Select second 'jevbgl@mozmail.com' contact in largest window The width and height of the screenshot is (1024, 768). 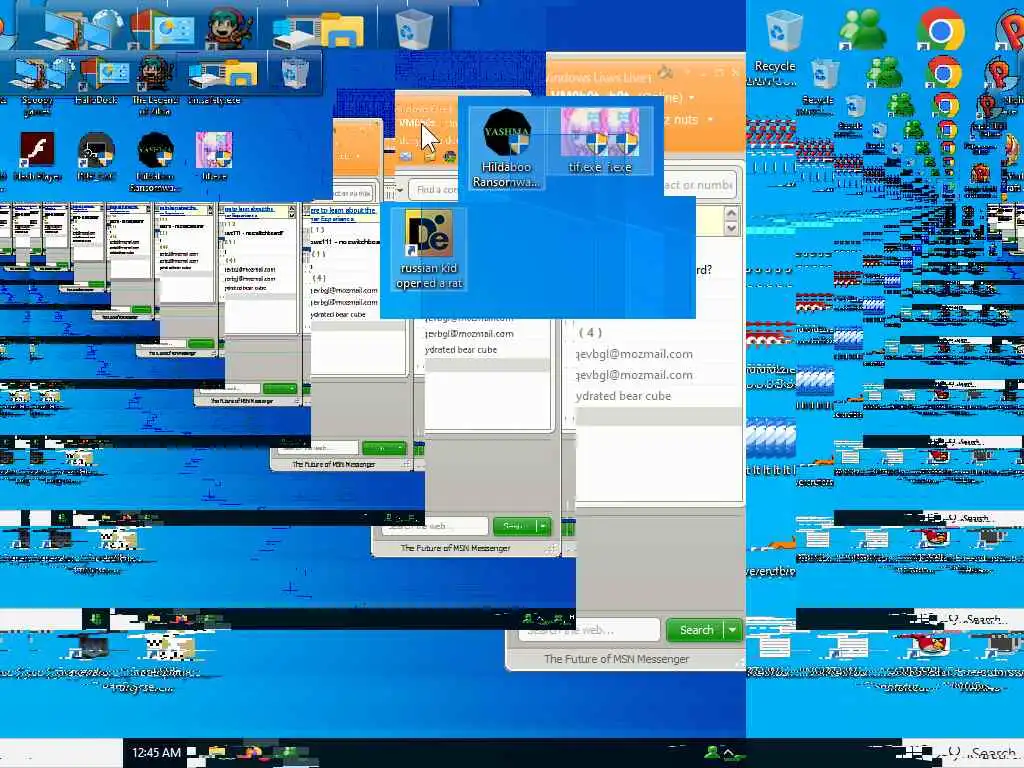click(x=634, y=375)
